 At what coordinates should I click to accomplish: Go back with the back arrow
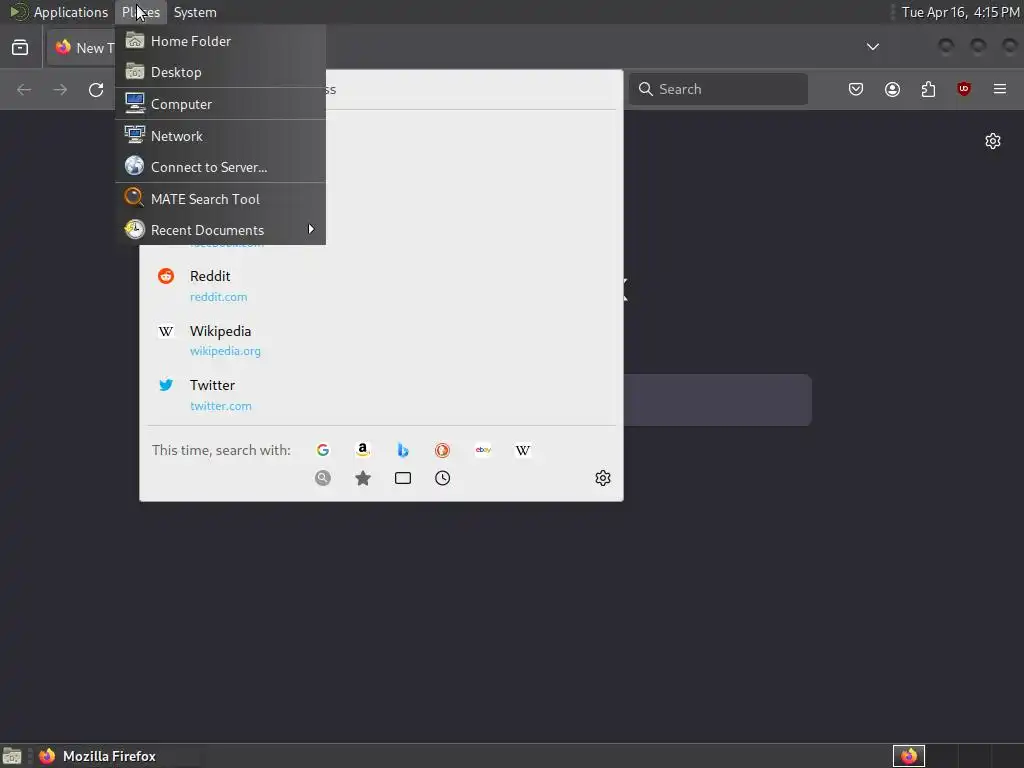[24, 89]
